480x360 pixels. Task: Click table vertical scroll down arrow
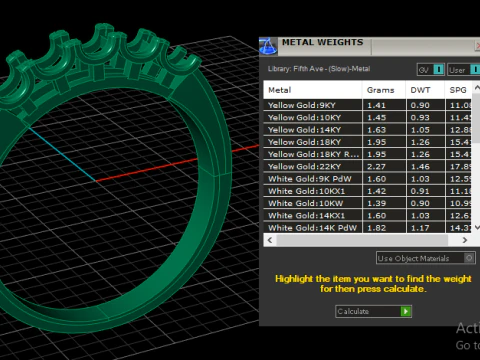pyautogui.click(x=477, y=227)
